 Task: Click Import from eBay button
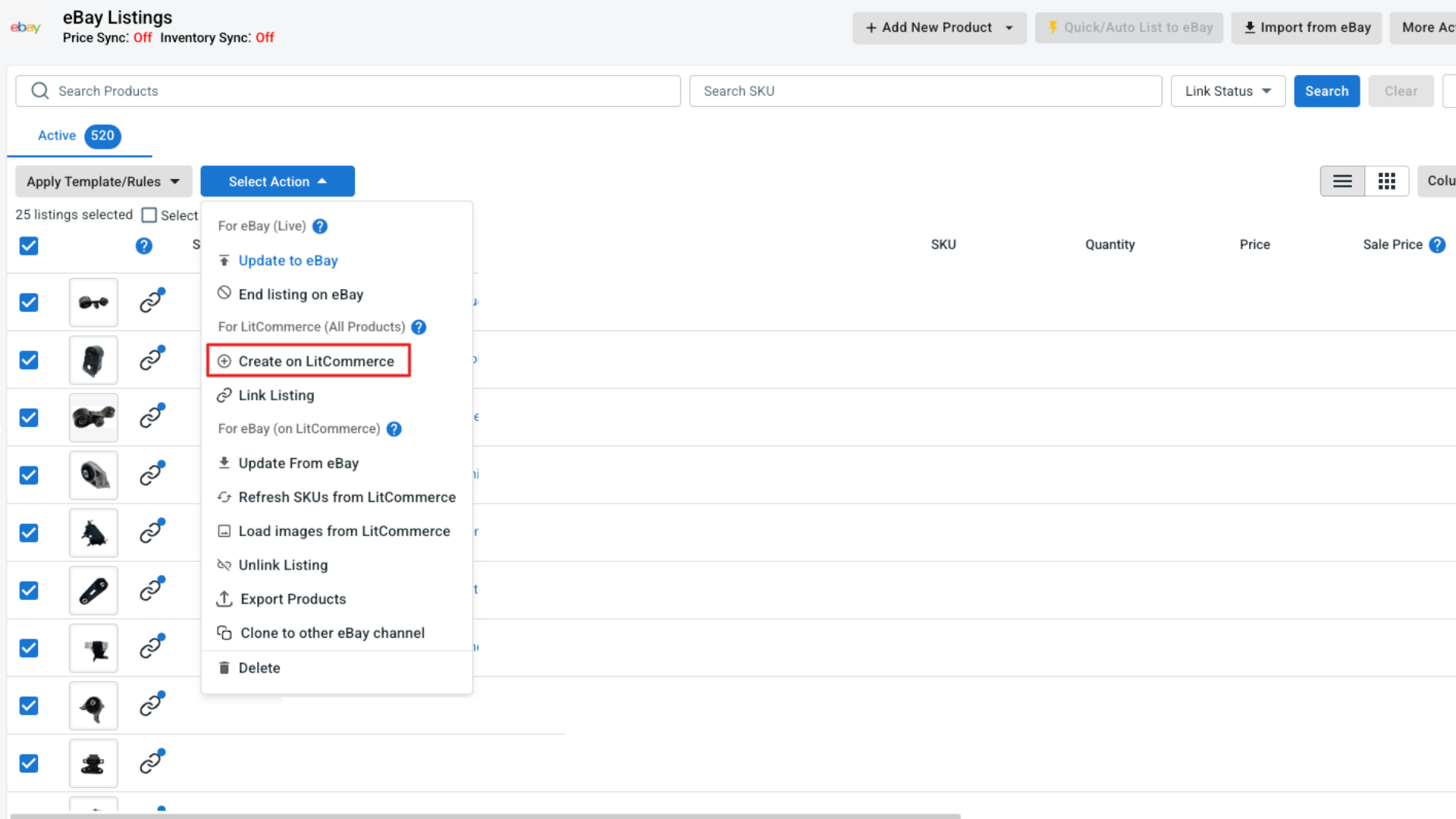click(1306, 28)
